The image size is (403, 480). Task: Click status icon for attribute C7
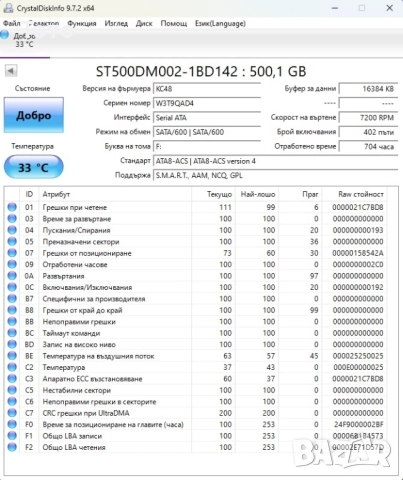pos(12,413)
